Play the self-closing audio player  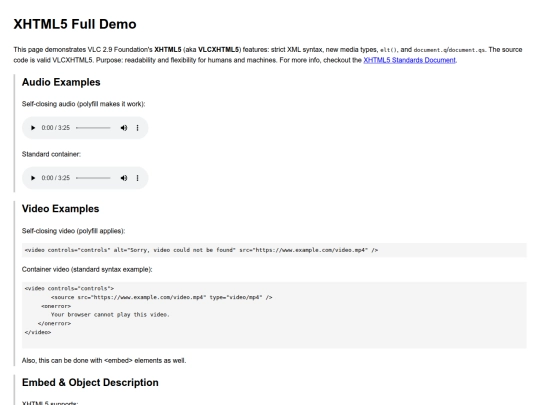tap(33, 128)
